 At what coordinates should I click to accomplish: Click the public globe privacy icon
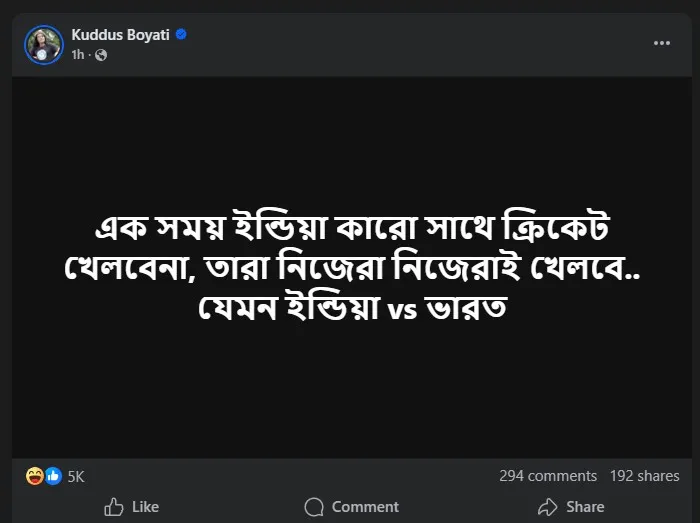coord(101,55)
